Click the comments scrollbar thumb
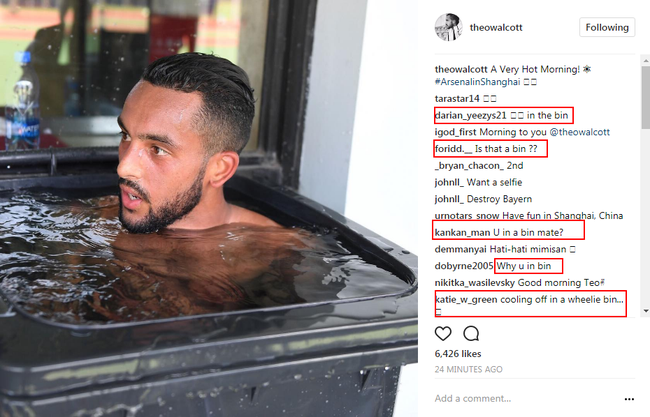 tap(646, 97)
